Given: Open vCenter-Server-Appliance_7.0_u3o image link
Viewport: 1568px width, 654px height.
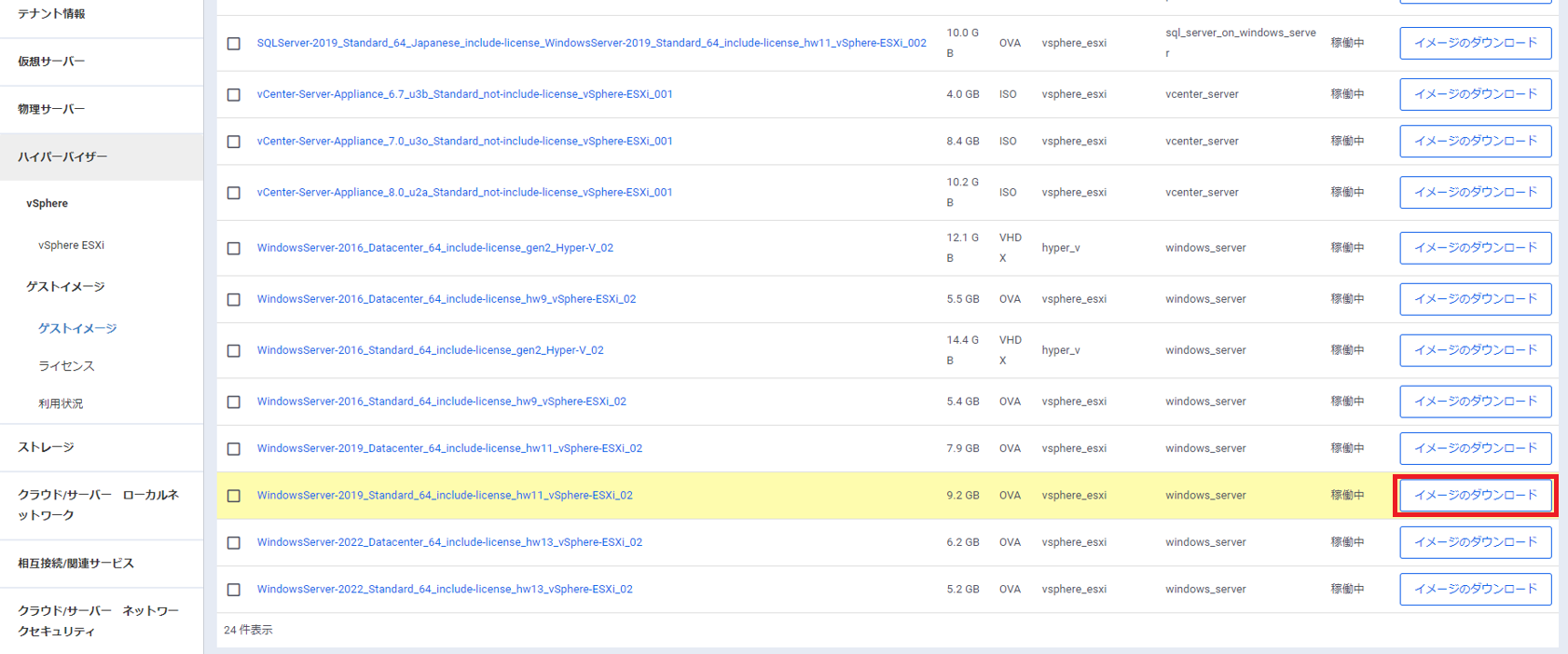Looking at the screenshot, I should coord(465,142).
